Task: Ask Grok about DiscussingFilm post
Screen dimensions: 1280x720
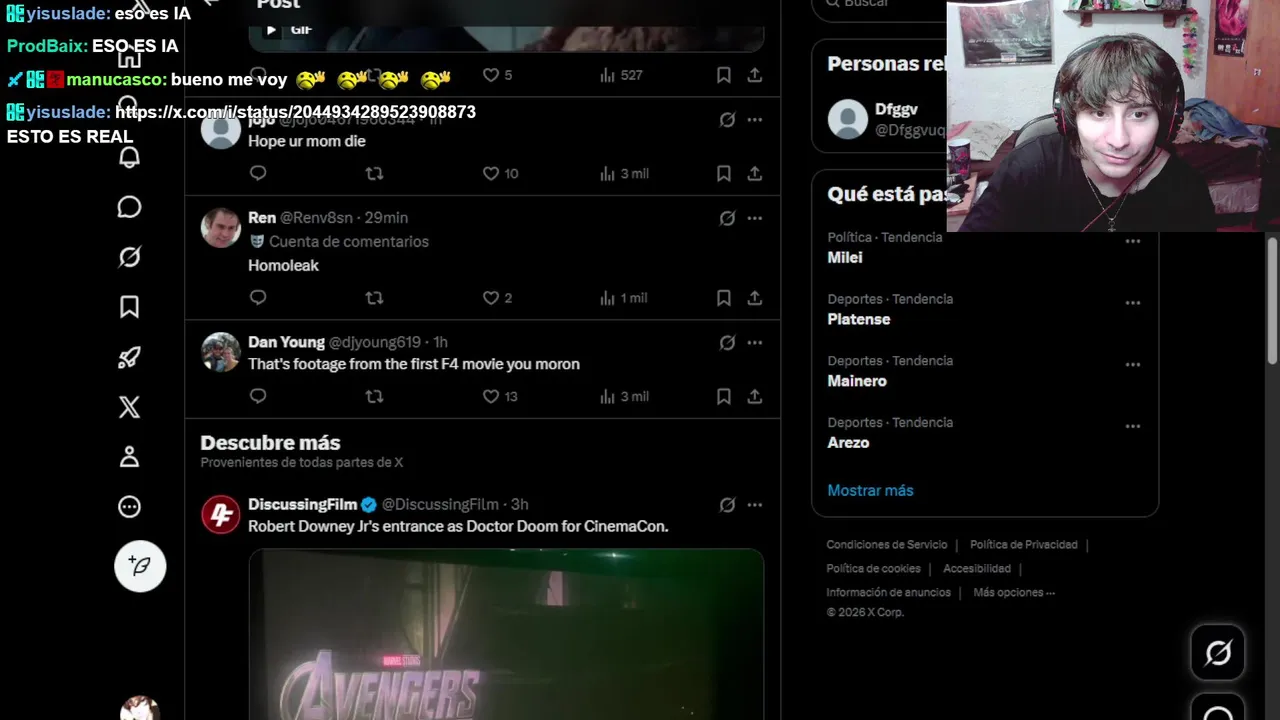Action: tap(728, 505)
